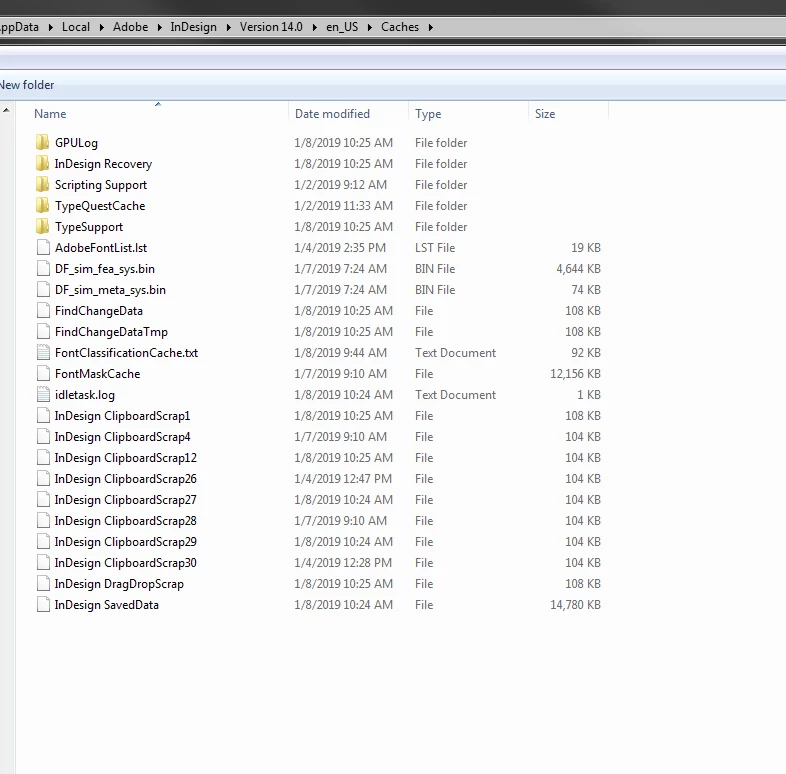The height and width of the screenshot is (774, 786).
Task: Click the InDesign DragDropScrap file icon
Action: [x=43, y=584]
